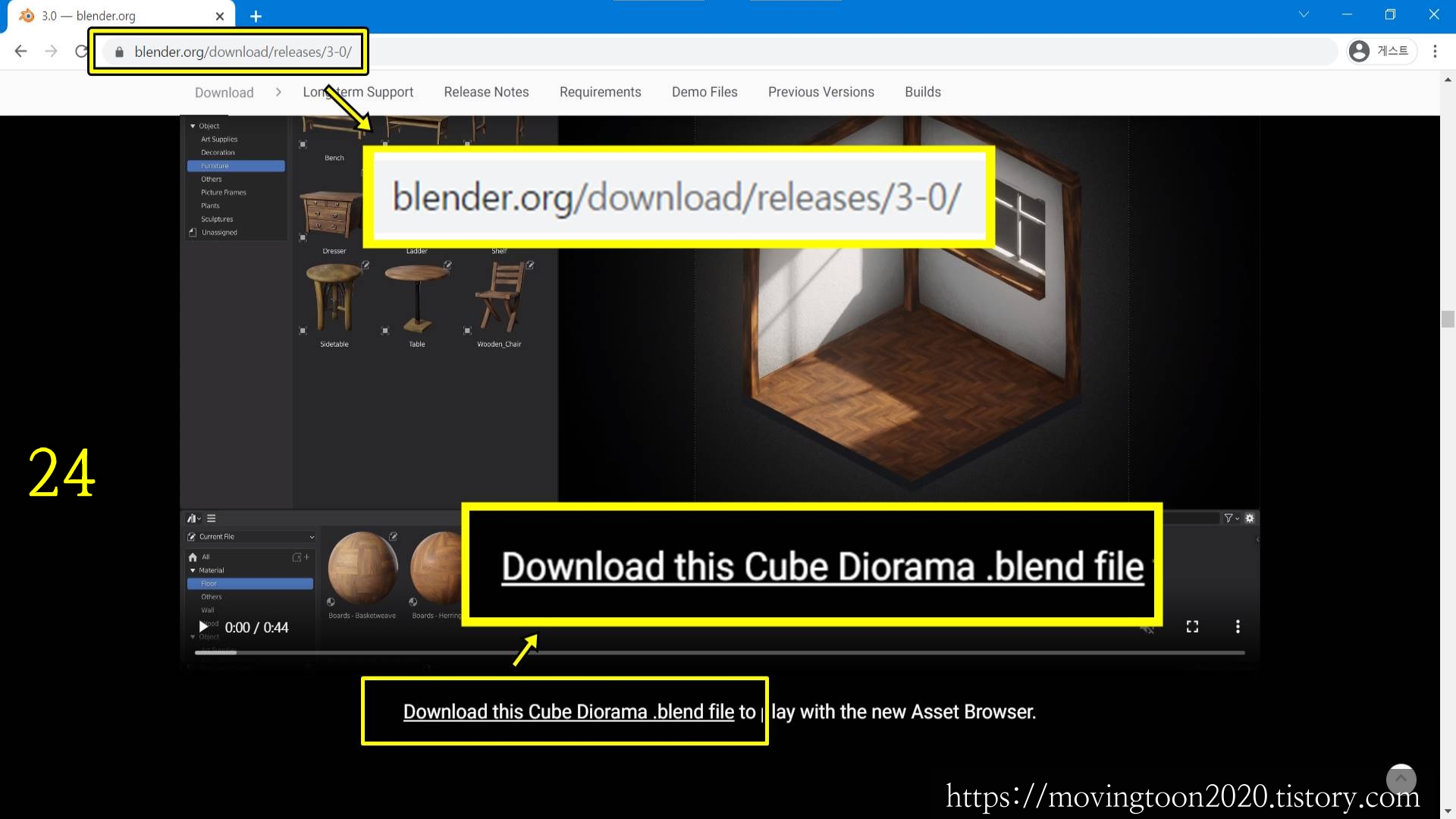The width and height of the screenshot is (1456, 819).
Task: Click the padlock site info icon
Action: [119, 52]
